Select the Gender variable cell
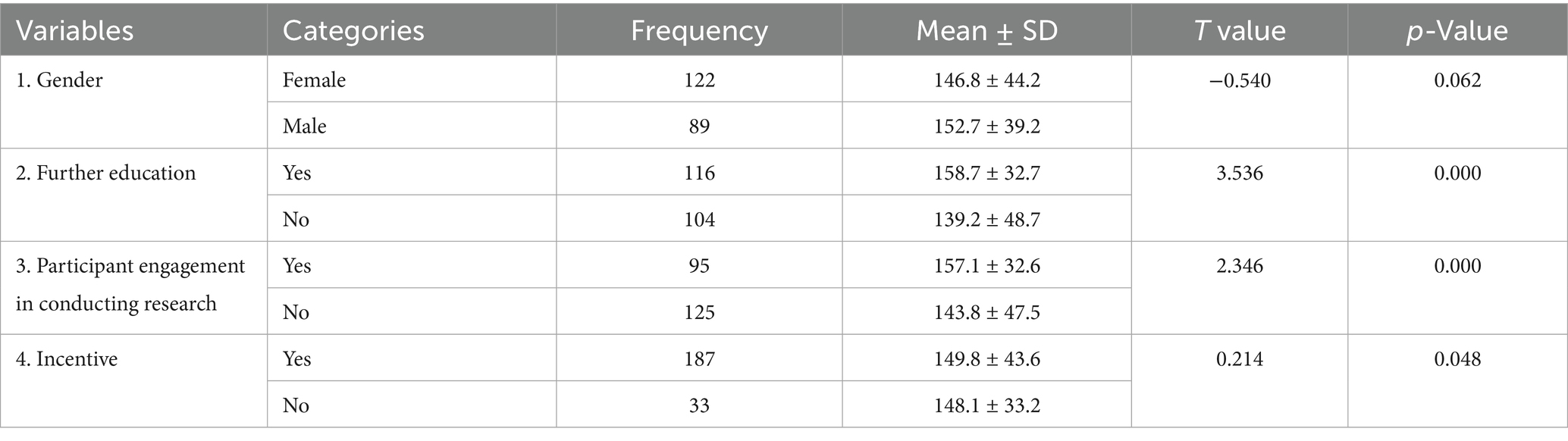The image size is (1568, 441). pos(59,80)
